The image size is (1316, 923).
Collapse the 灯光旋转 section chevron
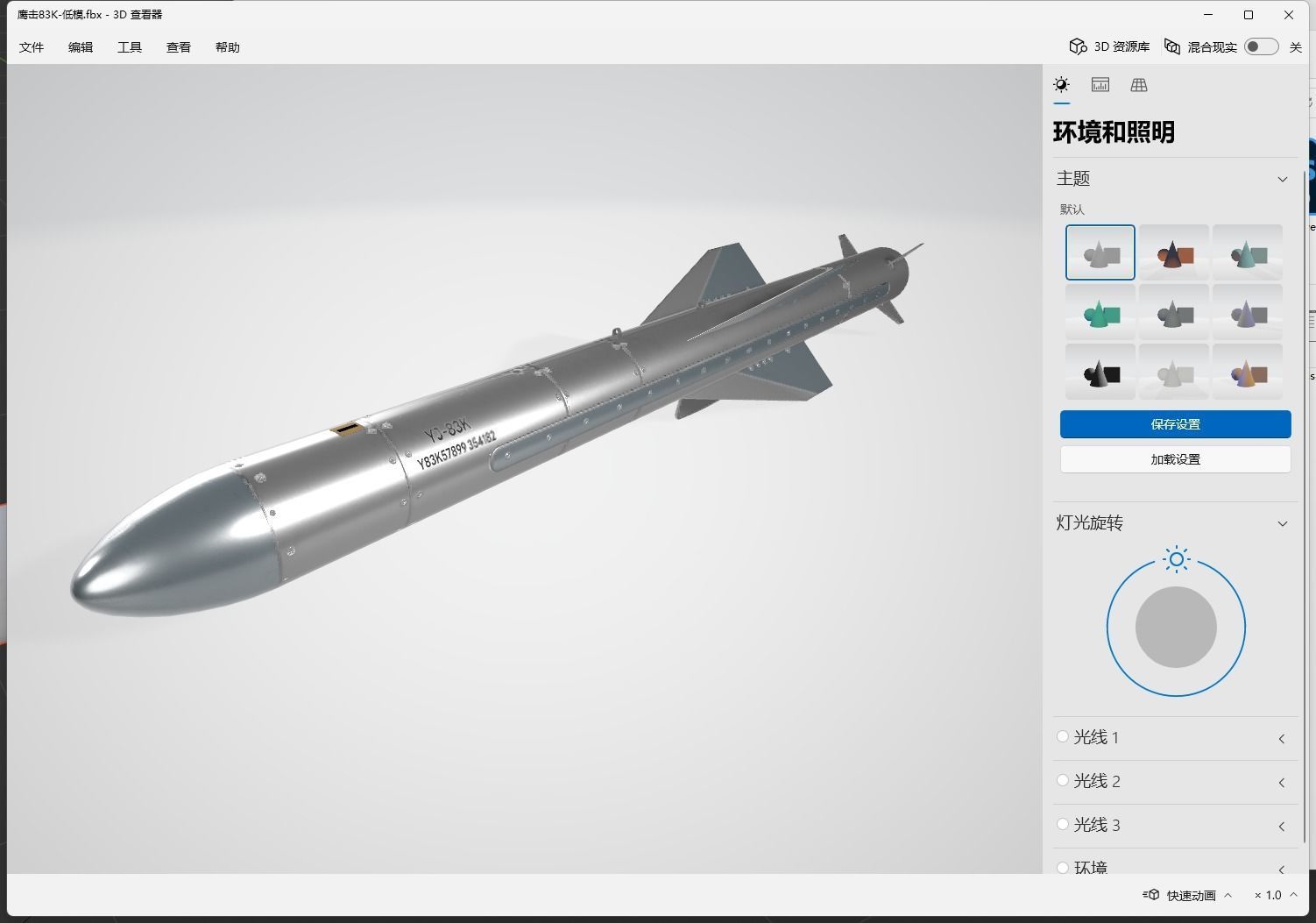point(1283,522)
